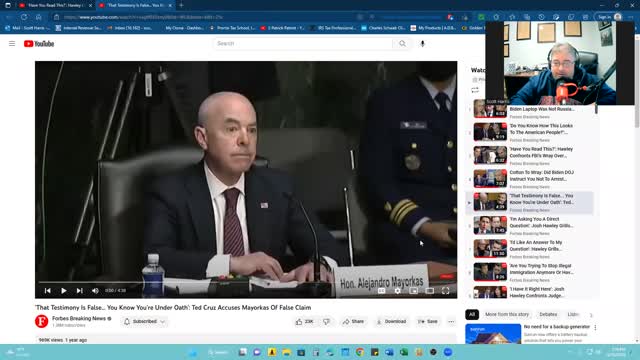
Task: Focus the YouTube search box
Action: (x=303, y=44)
